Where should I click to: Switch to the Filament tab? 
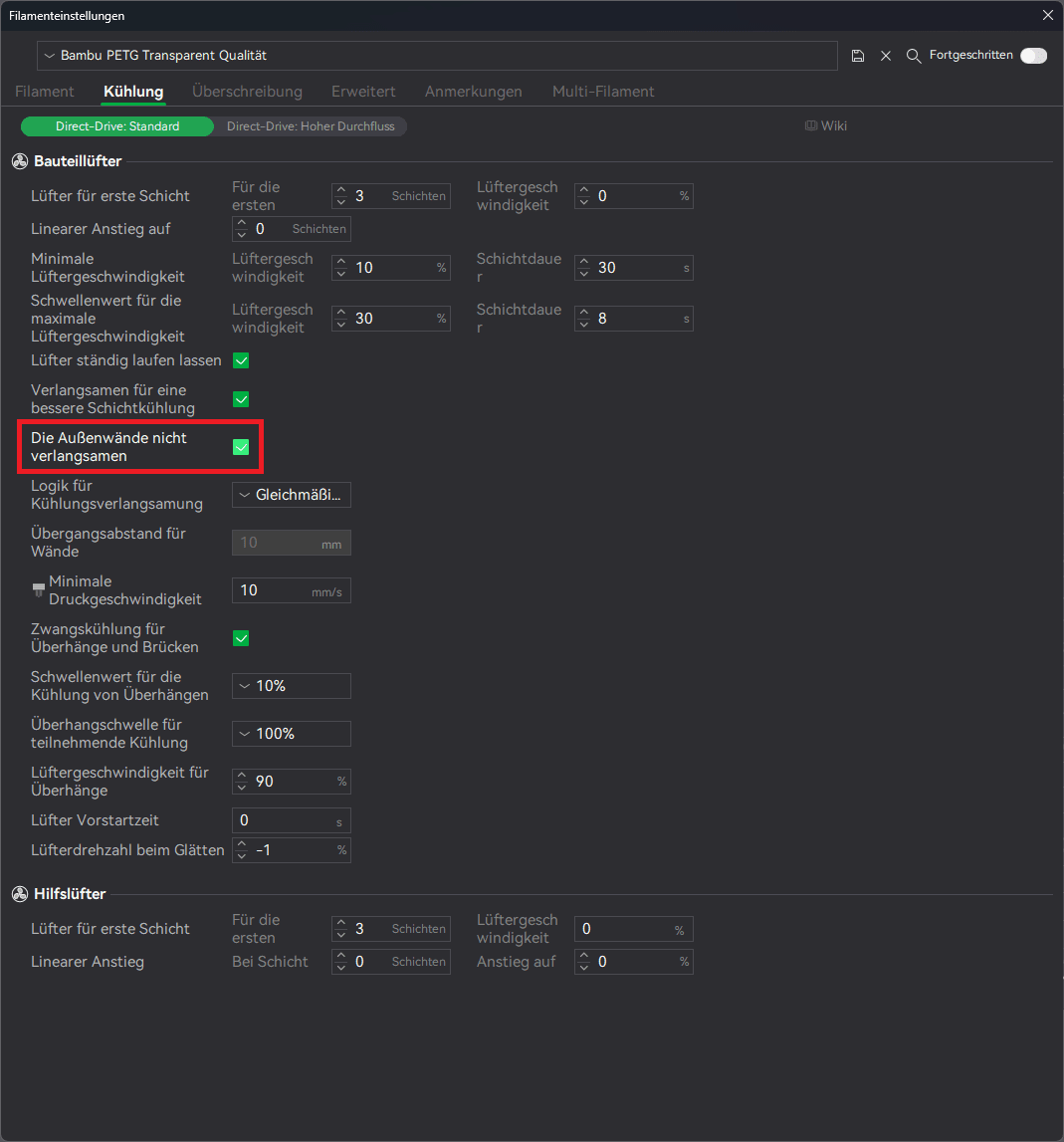[45, 92]
